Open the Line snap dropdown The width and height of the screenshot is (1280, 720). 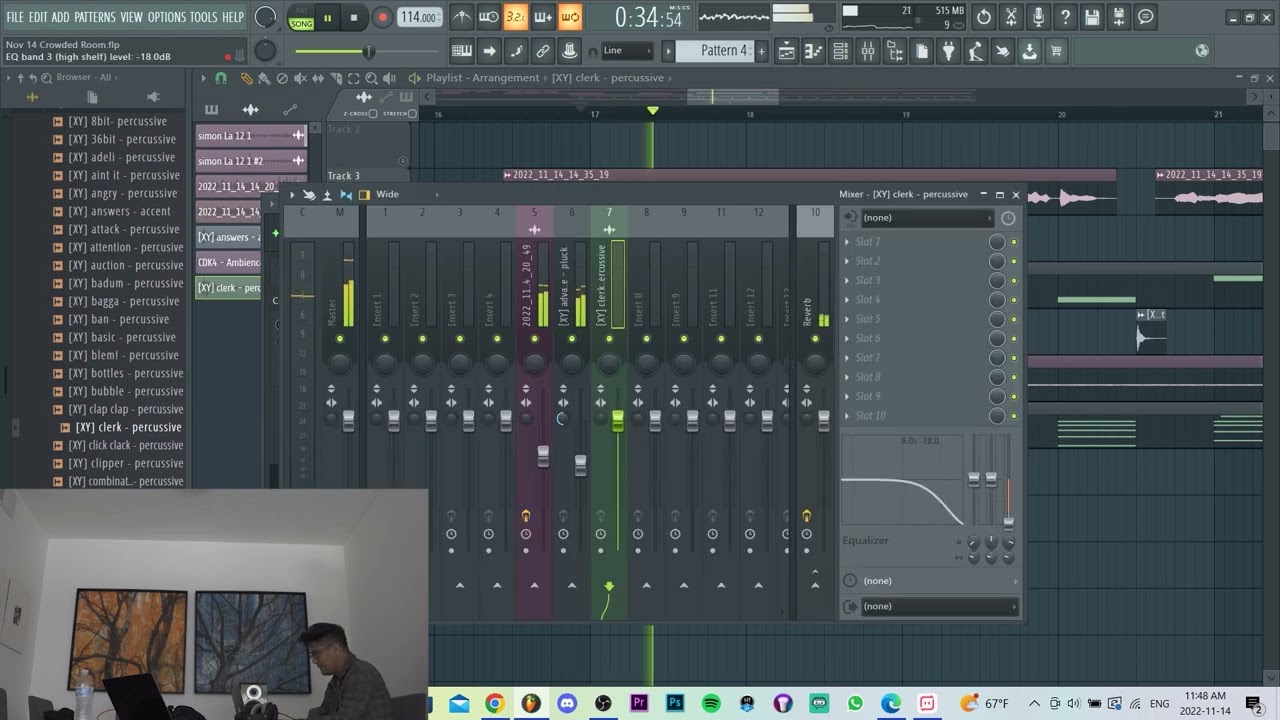point(627,51)
